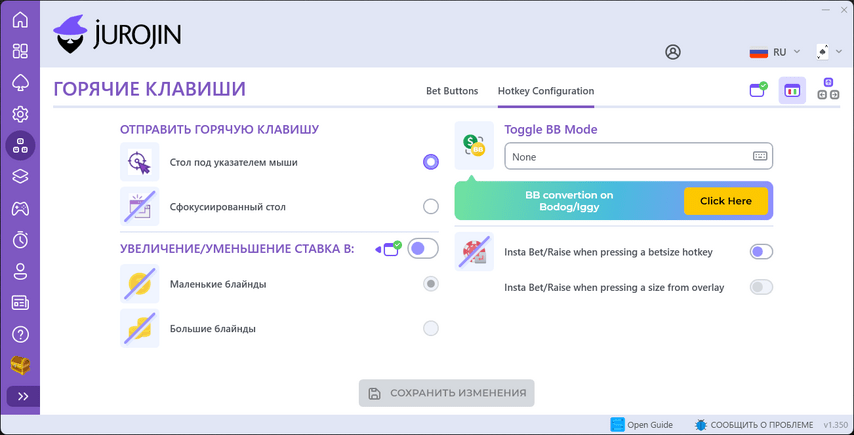
Task: Click the focused table window icon
Action: coord(139,206)
